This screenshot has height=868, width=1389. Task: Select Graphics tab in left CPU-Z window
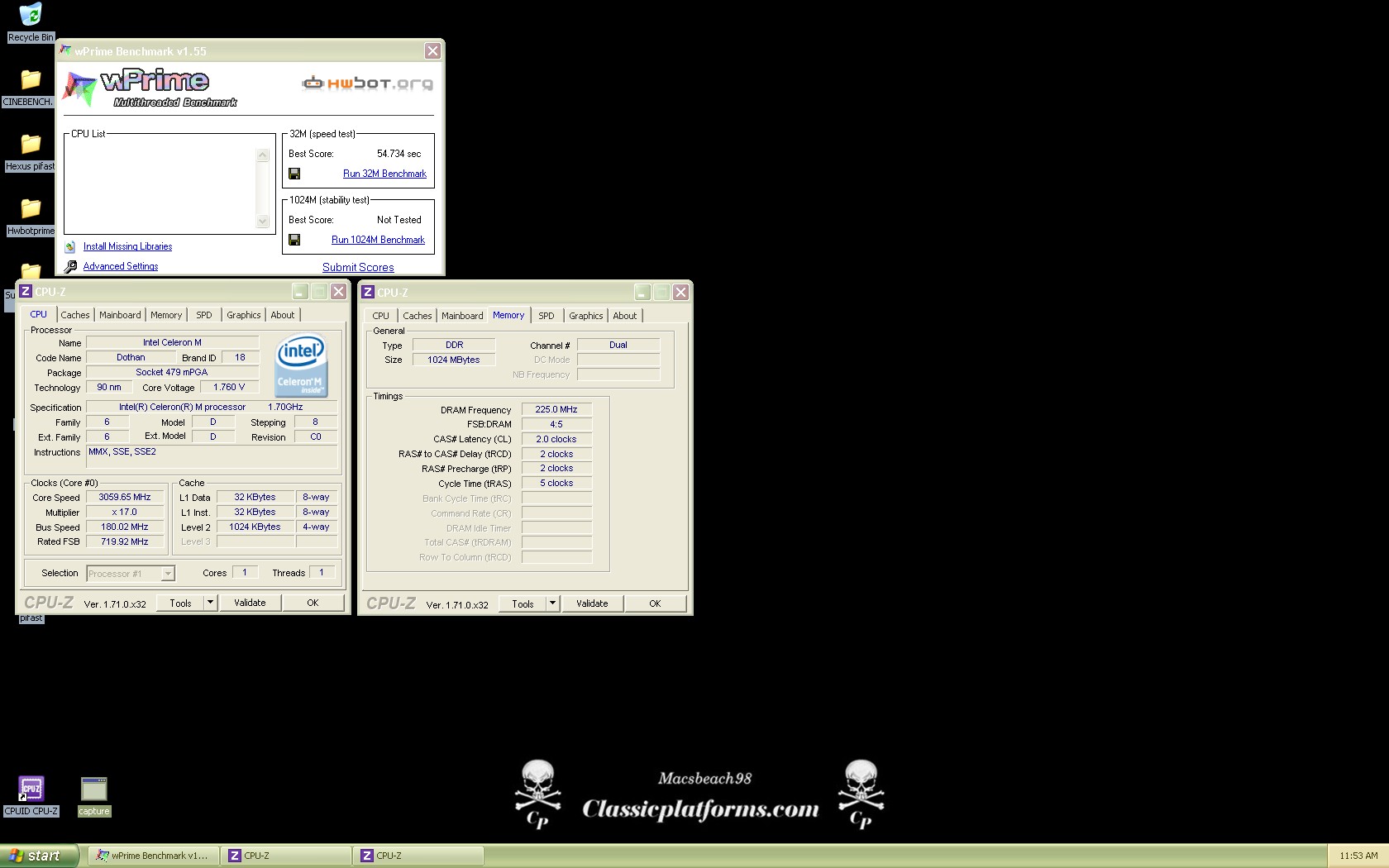[244, 315]
